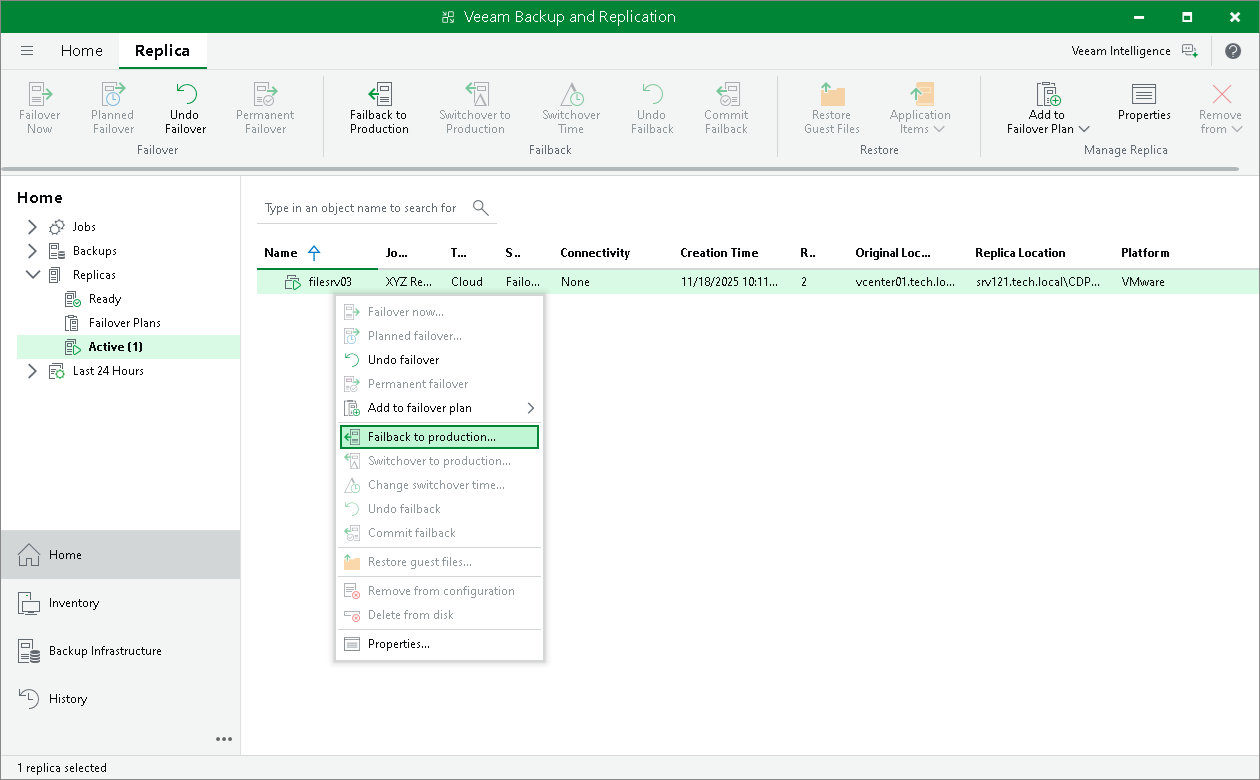This screenshot has width=1260, height=780.
Task: Choose Properties... in the context menu
Action: pyautogui.click(x=439, y=644)
